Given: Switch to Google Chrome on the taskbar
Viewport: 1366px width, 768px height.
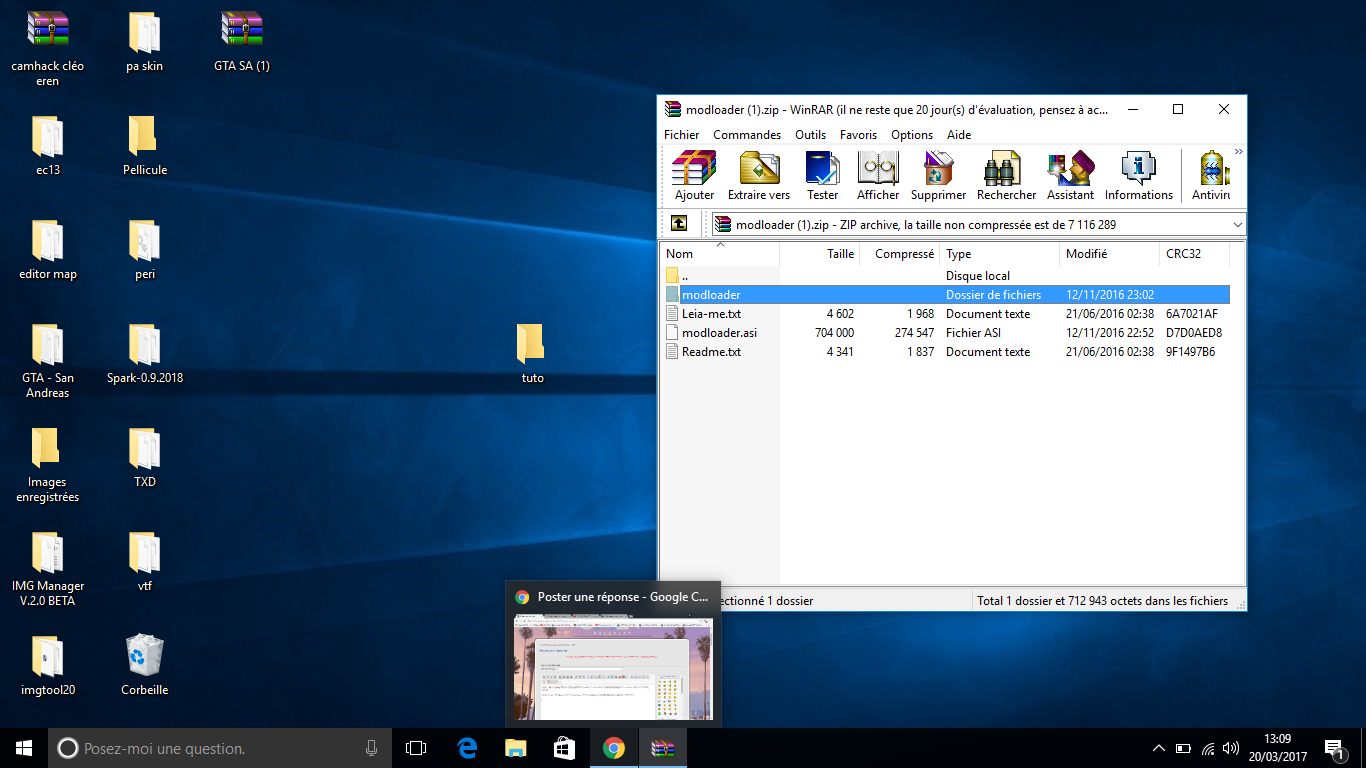Looking at the screenshot, I should pyautogui.click(x=613, y=748).
